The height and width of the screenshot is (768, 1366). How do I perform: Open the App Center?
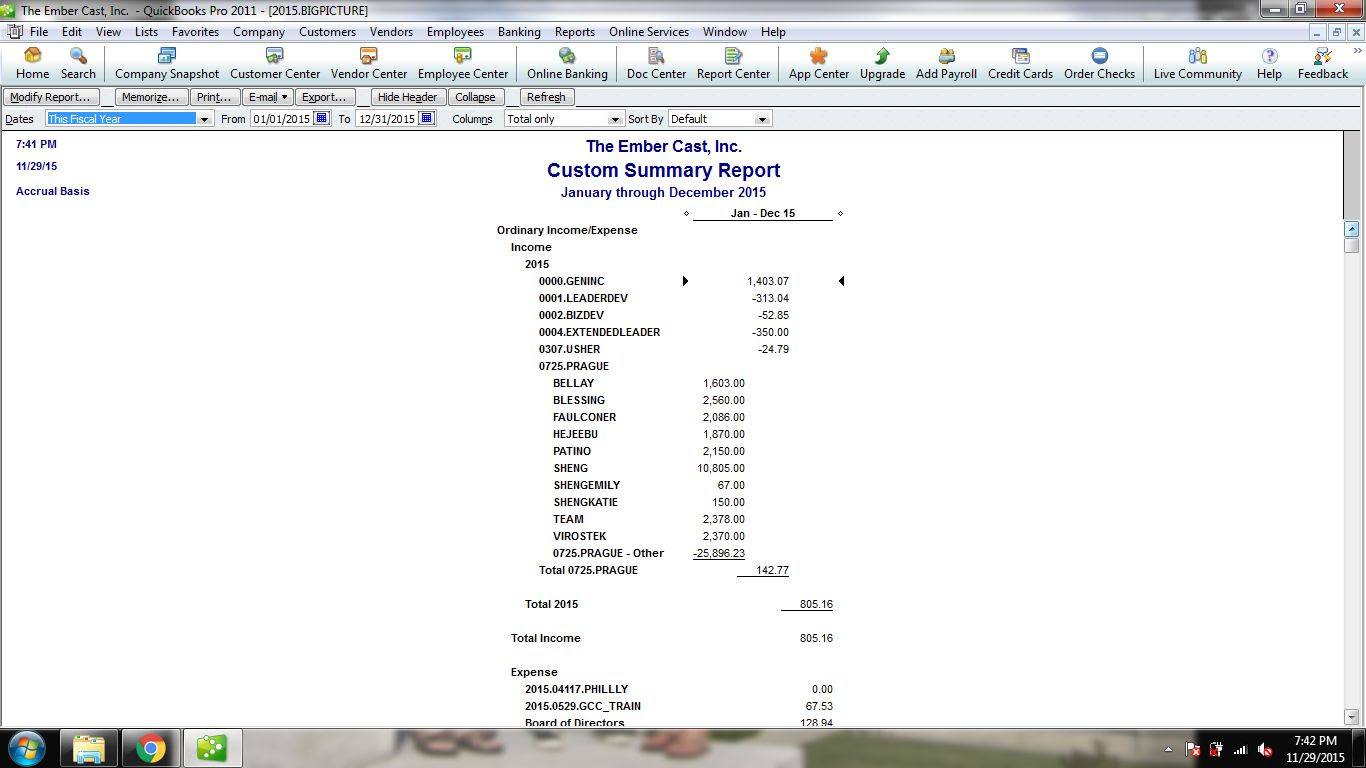click(819, 63)
